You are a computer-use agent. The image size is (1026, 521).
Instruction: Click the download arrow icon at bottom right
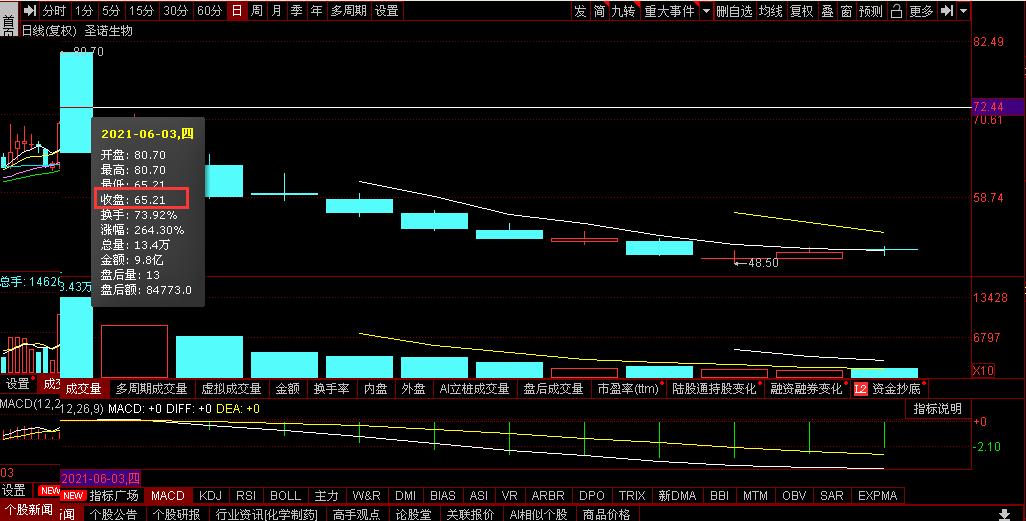click(1004, 514)
